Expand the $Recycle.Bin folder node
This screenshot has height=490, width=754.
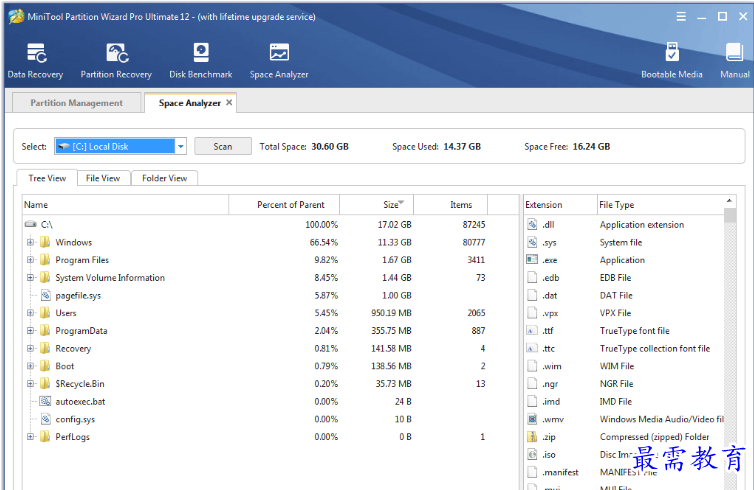click(x=30, y=383)
